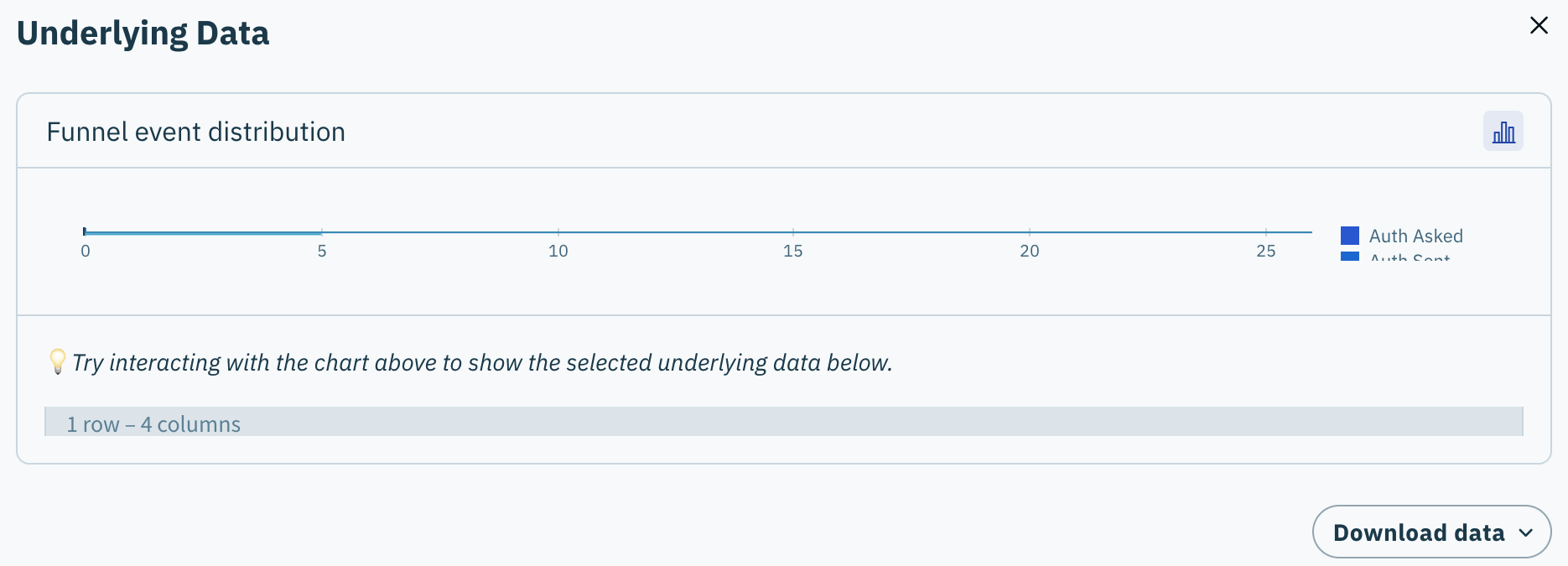Click the chevron arrow on Download data
The height and width of the screenshot is (566, 1568).
pos(1526,532)
